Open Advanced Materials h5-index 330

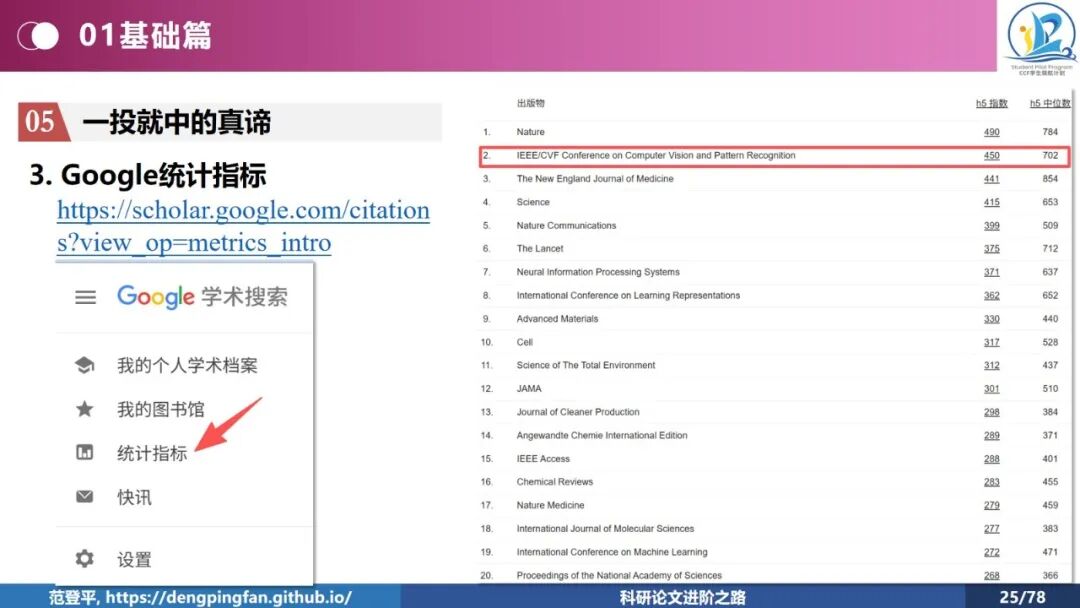pos(991,319)
